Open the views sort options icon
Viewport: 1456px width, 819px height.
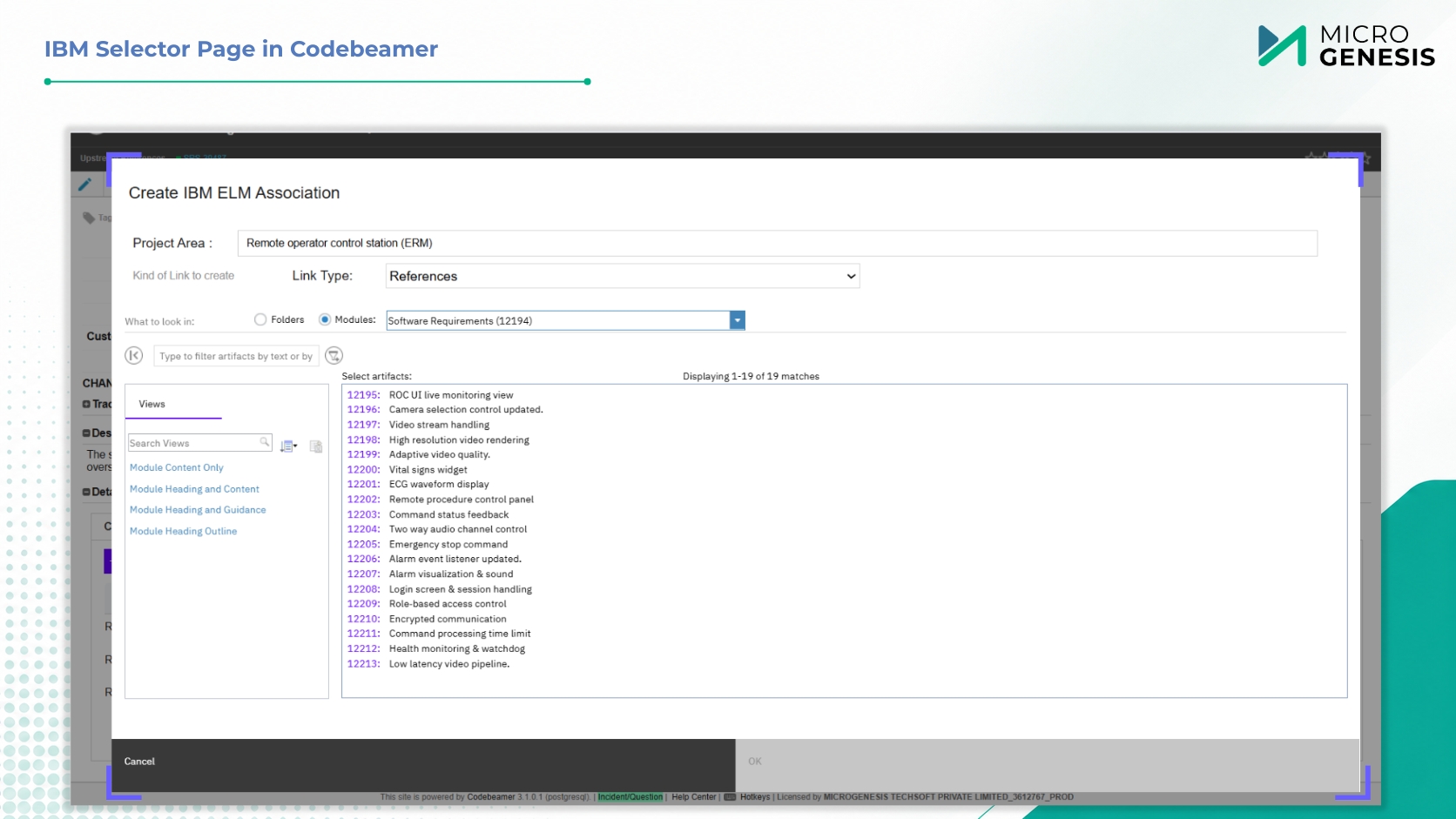click(x=288, y=446)
